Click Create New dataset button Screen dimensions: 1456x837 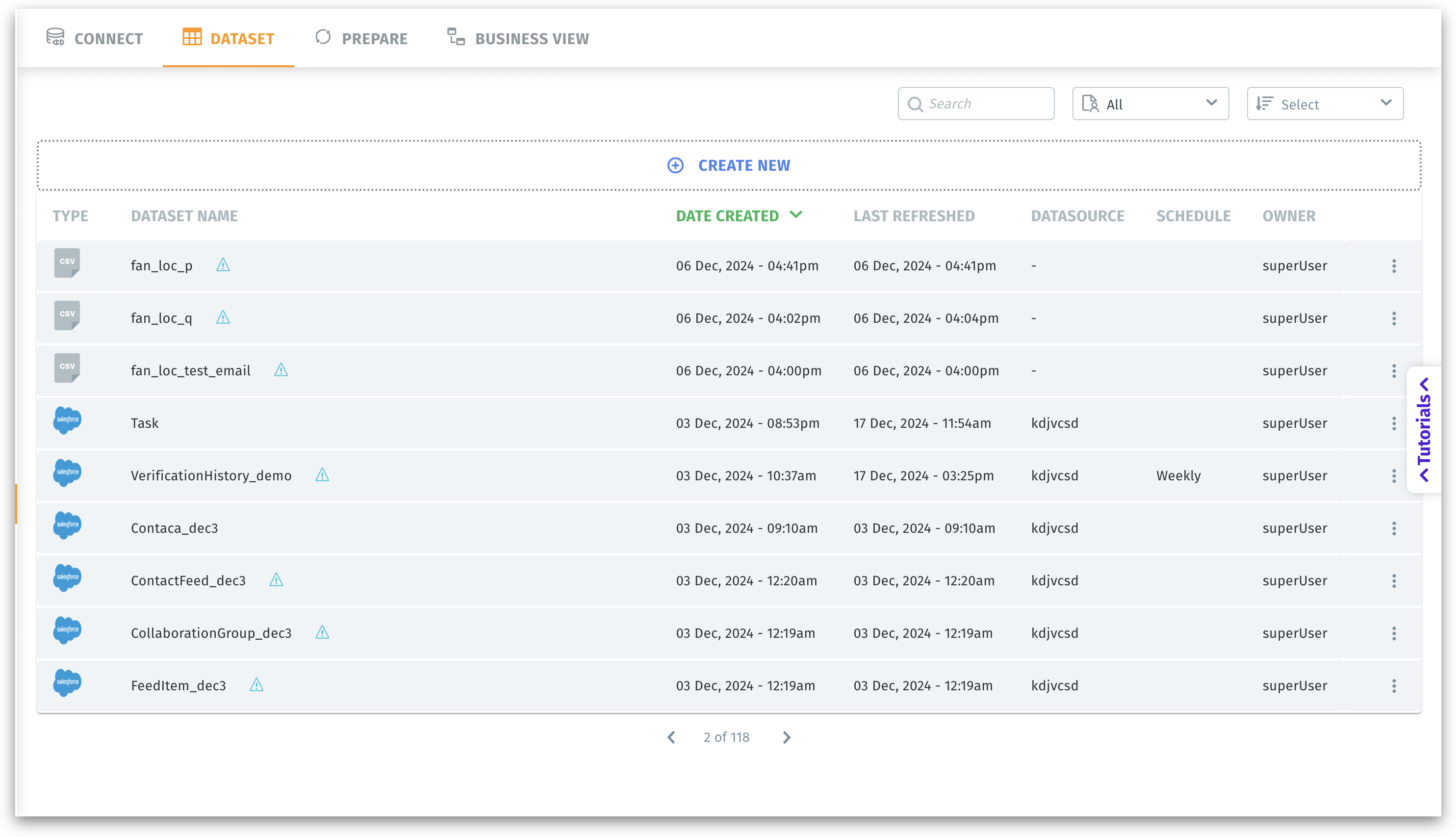[x=729, y=165]
